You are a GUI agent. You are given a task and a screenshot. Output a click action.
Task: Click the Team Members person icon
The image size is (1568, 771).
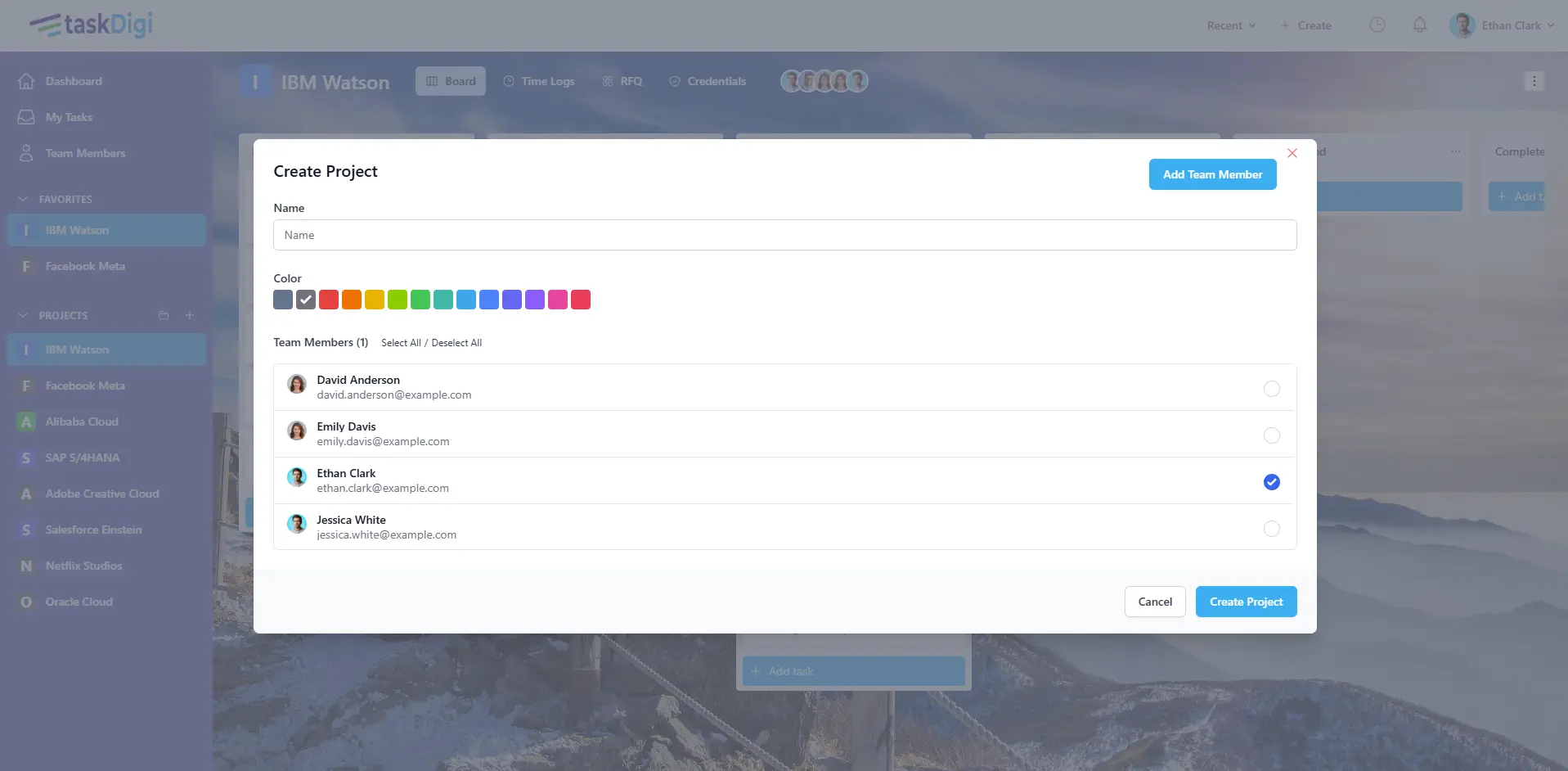tap(26, 153)
